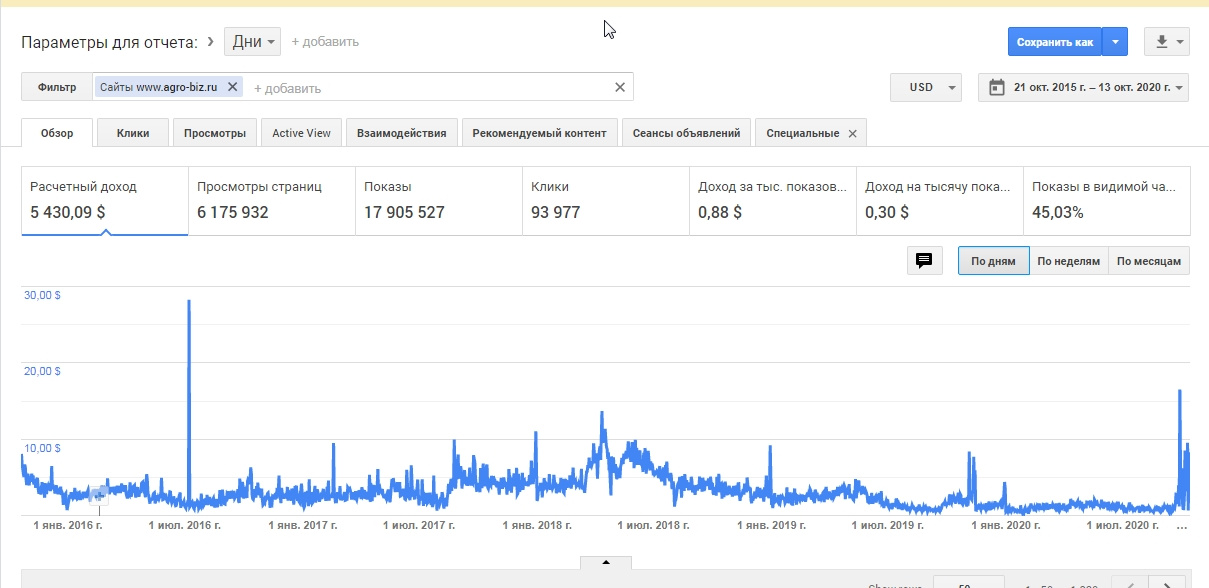Open the USD currency dropdown
The image size is (1209, 588).
926,88
